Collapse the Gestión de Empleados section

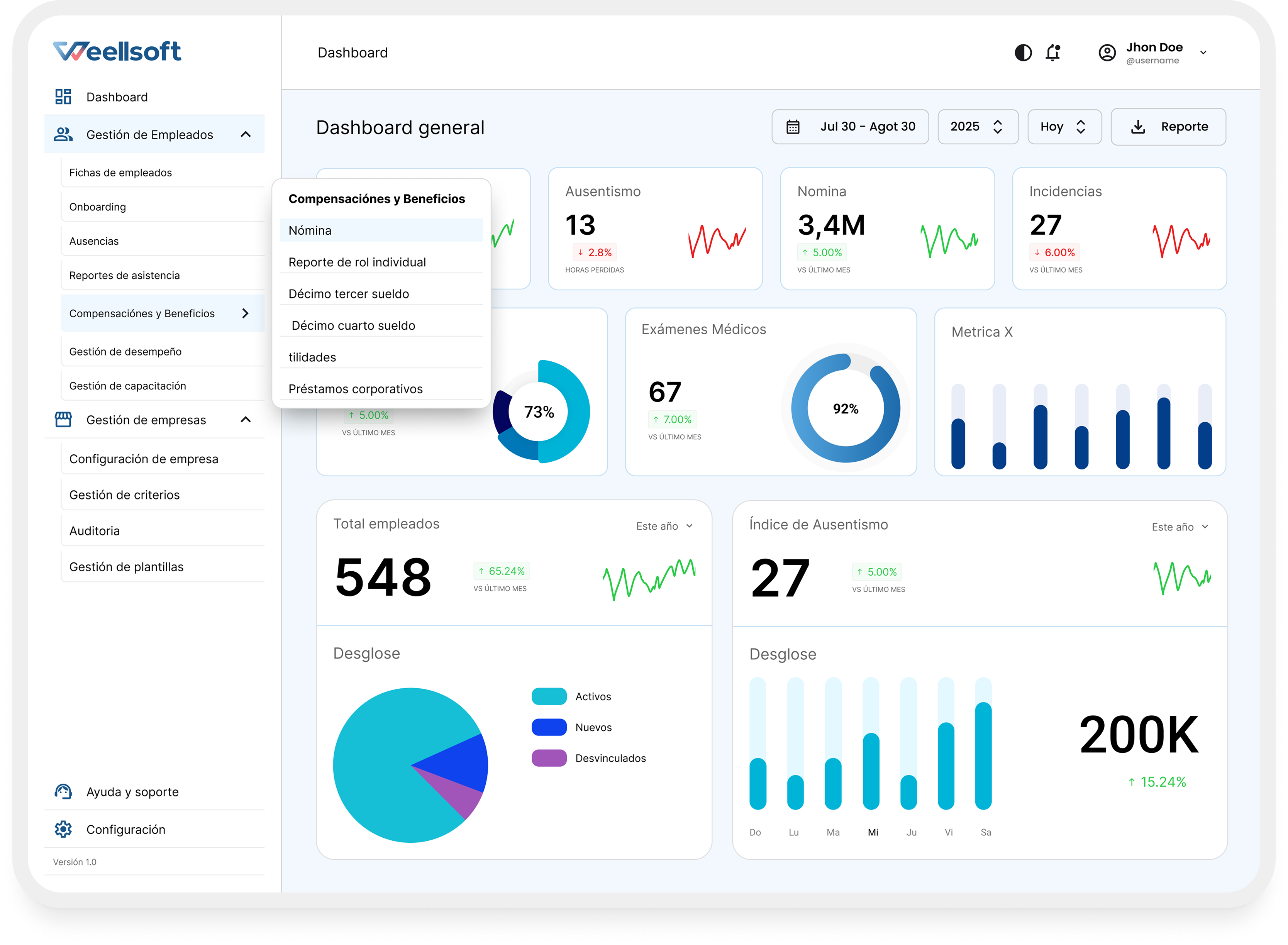246,134
